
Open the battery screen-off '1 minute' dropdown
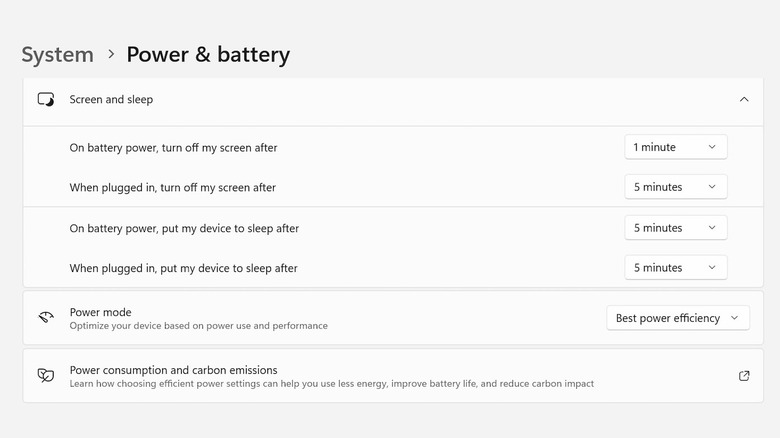coord(675,147)
